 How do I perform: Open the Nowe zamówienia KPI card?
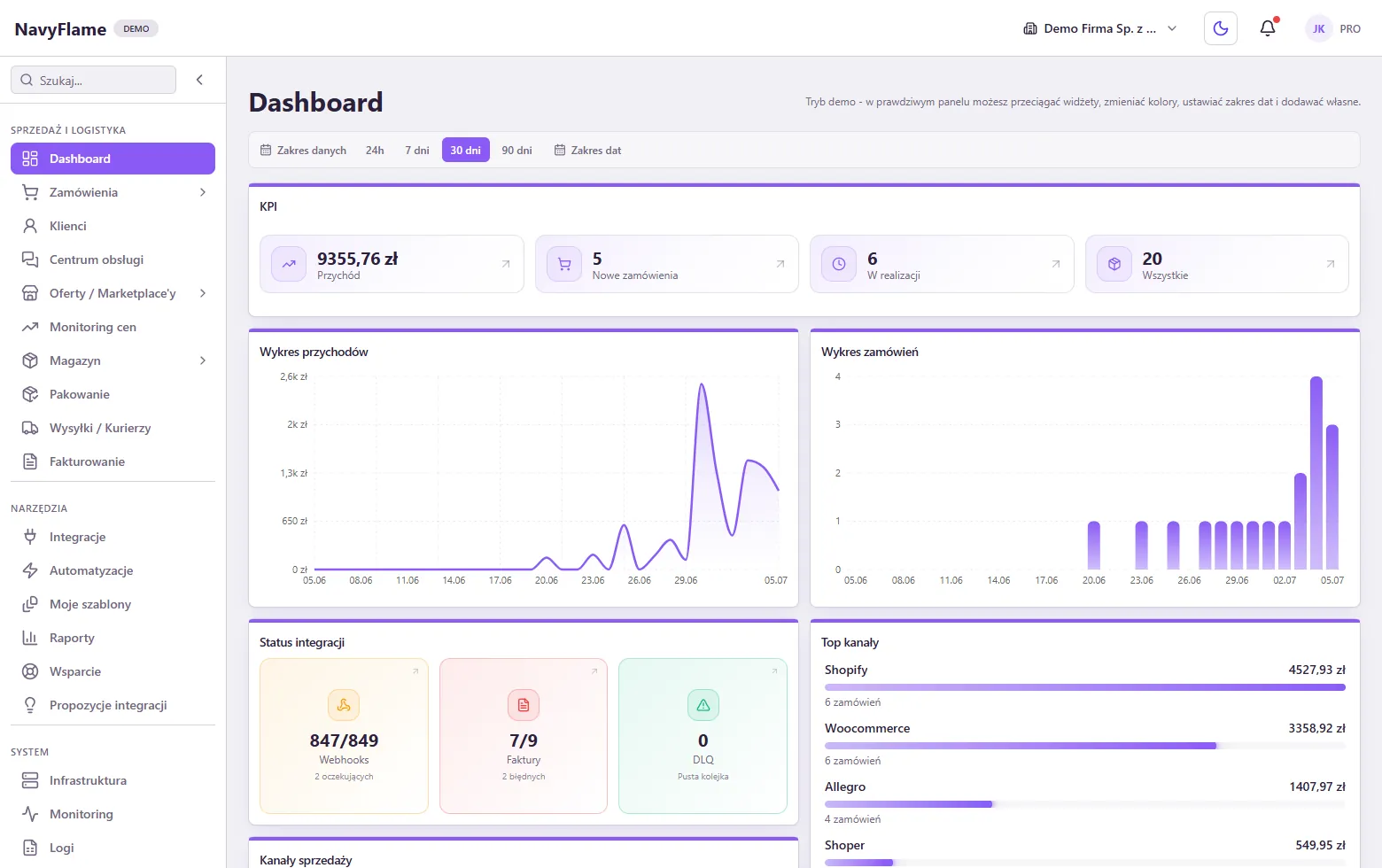pos(667,264)
